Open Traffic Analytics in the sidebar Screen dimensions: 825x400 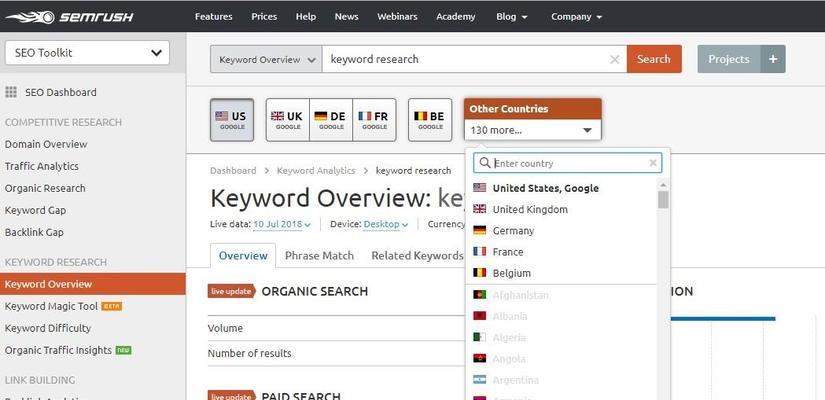click(x=42, y=166)
